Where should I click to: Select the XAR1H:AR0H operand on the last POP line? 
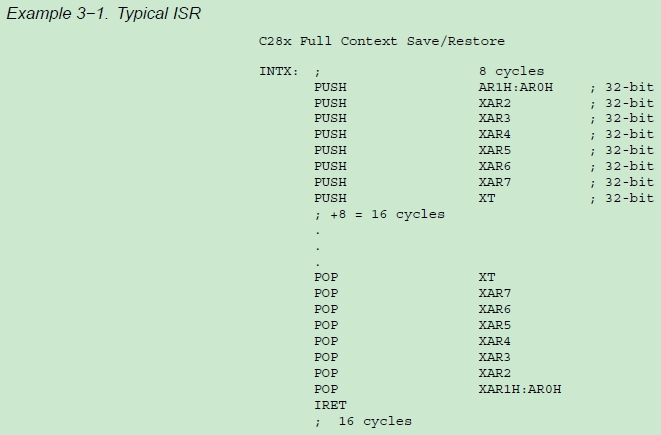tap(520, 389)
